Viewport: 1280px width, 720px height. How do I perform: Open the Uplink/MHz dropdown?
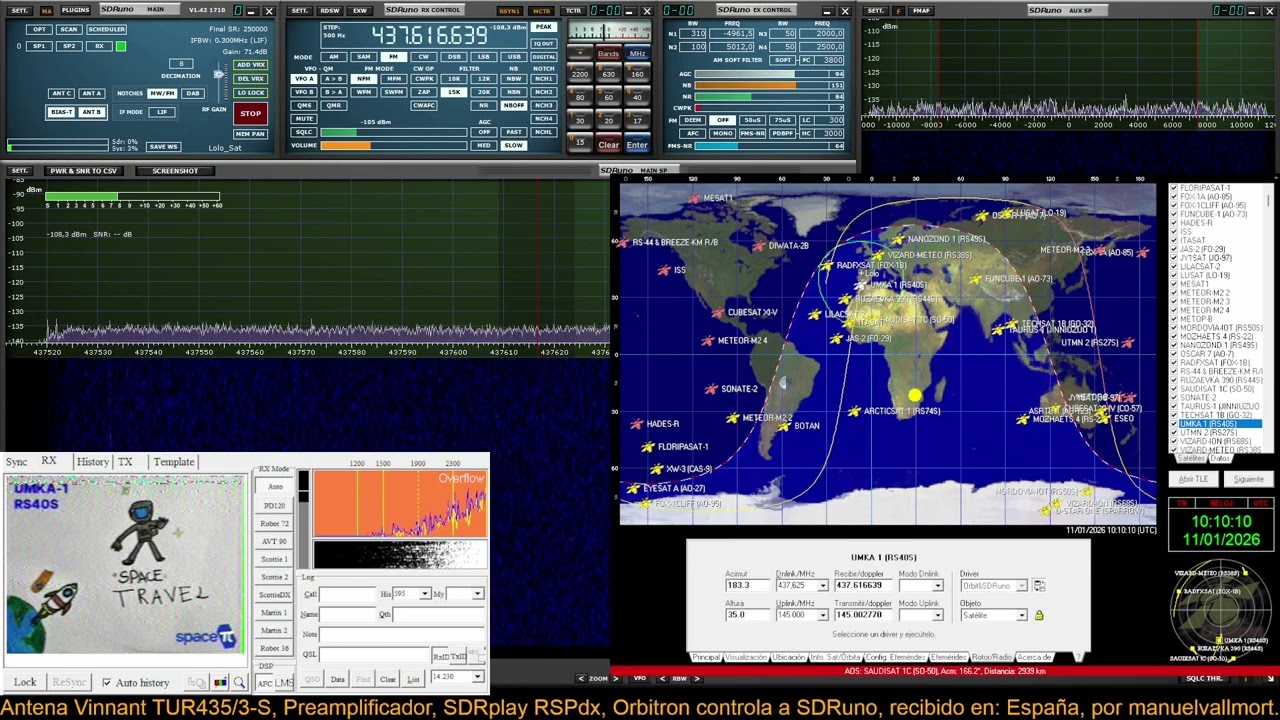(x=822, y=615)
